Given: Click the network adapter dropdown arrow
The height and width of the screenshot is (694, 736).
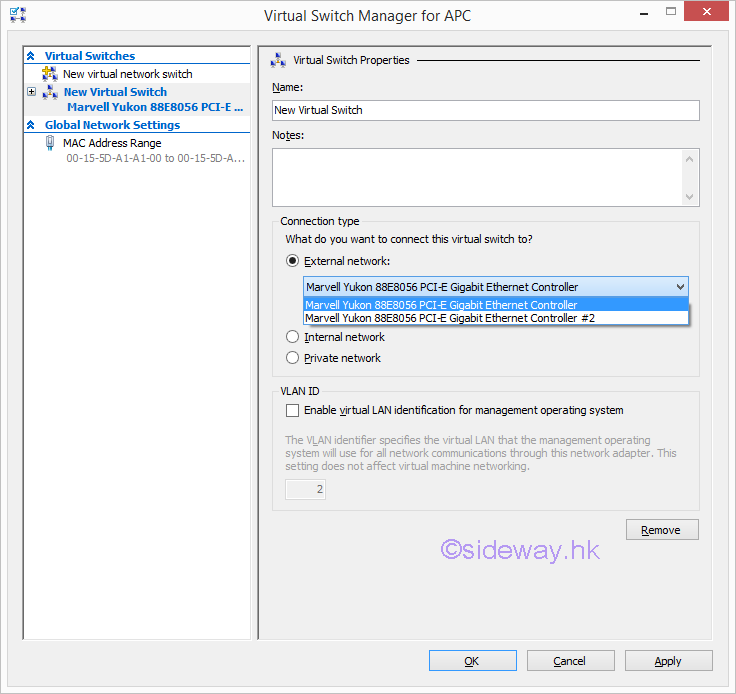Looking at the screenshot, I should [680, 287].
